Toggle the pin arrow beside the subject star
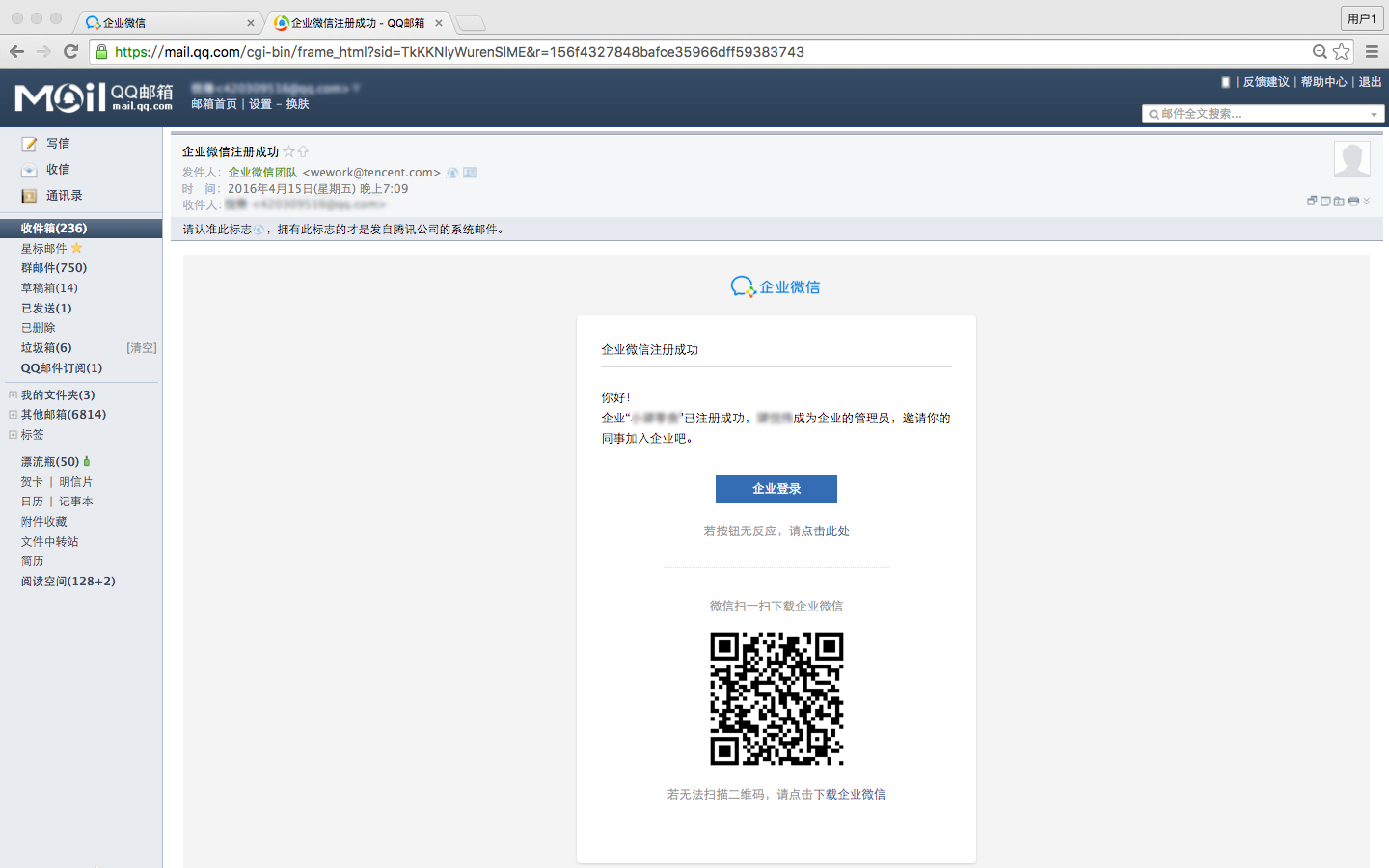The image size is (1389, 868). coord(303,151)
